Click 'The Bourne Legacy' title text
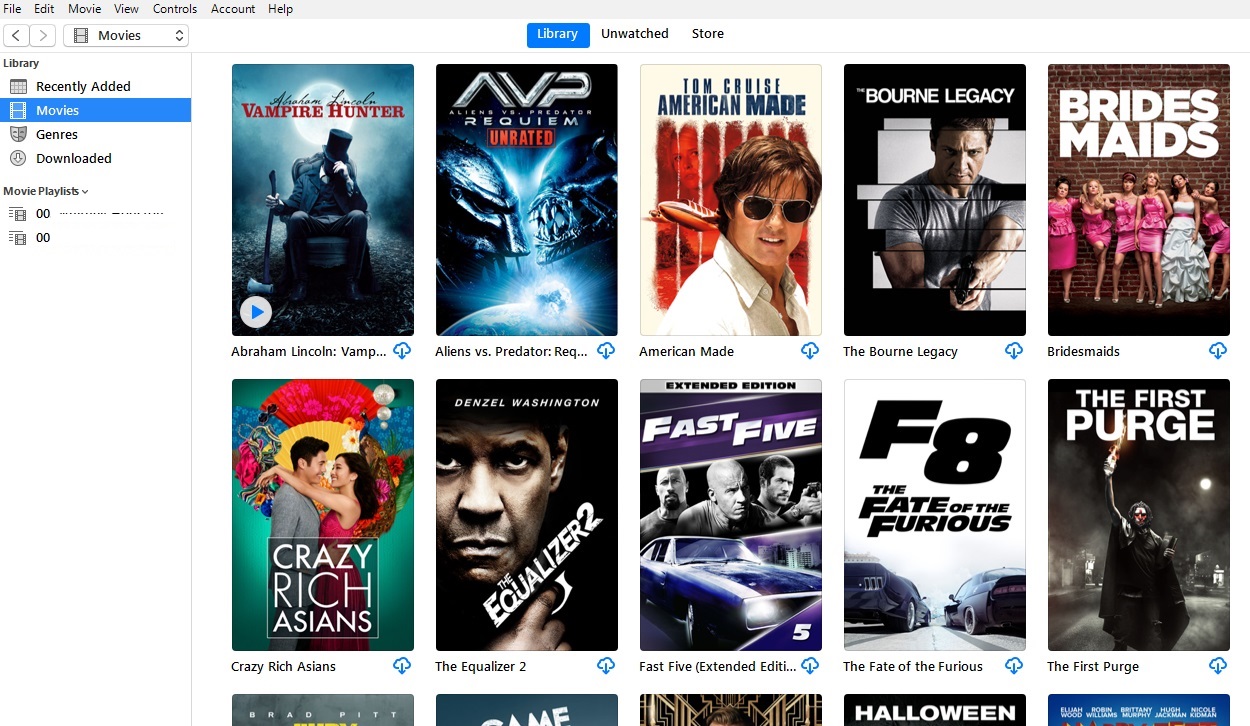1250x726 pixels. click(900, 352)
